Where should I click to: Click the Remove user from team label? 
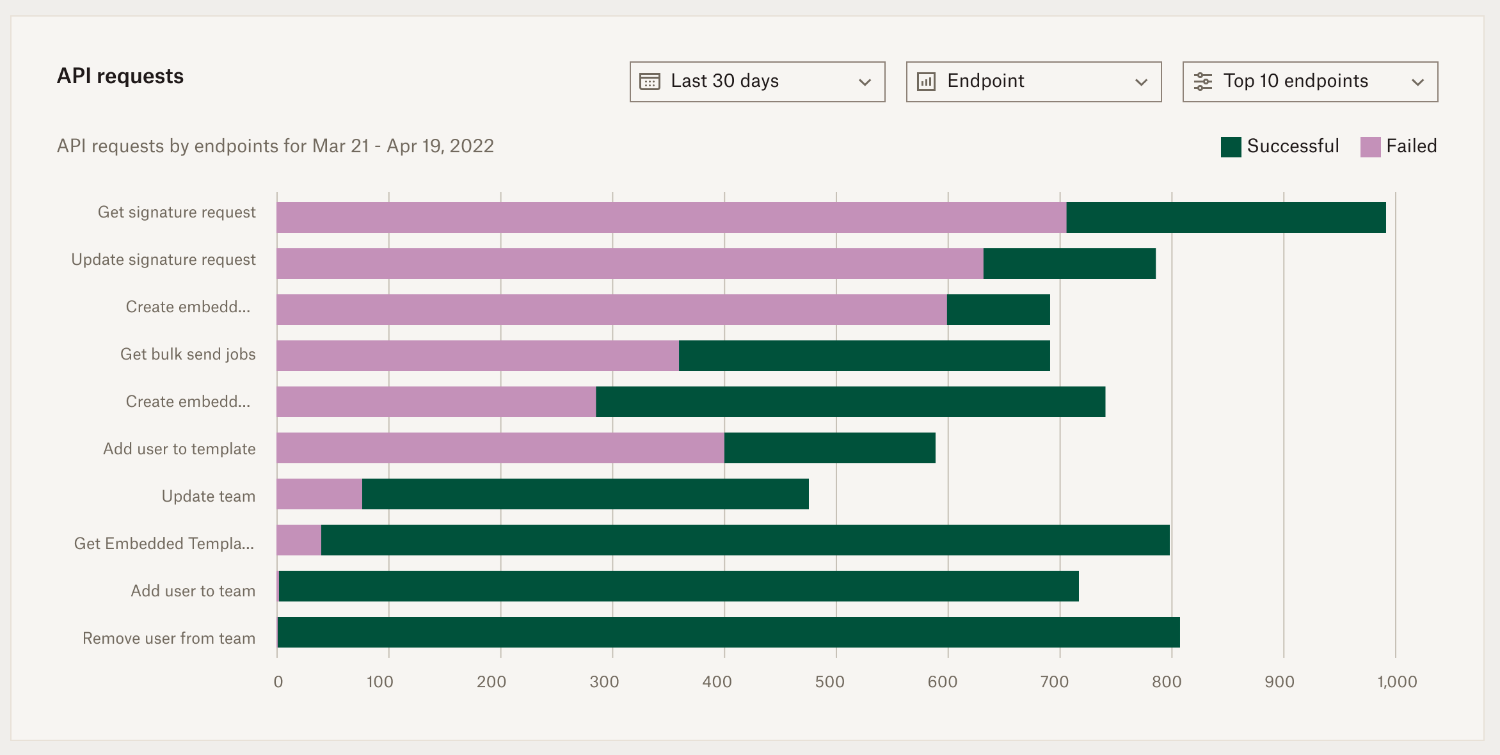[169, 638]
